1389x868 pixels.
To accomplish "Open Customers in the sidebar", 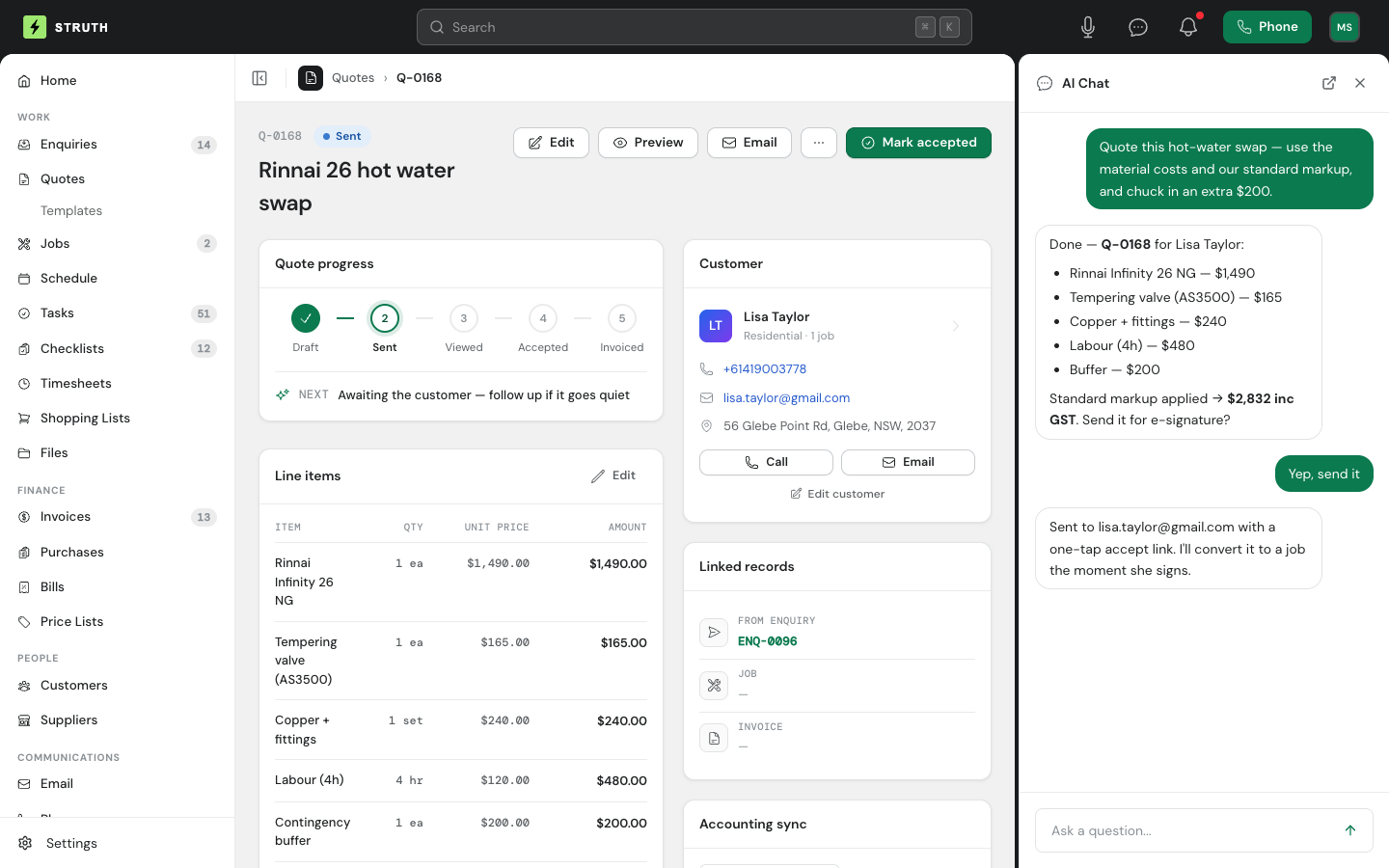I will point(117,686).
